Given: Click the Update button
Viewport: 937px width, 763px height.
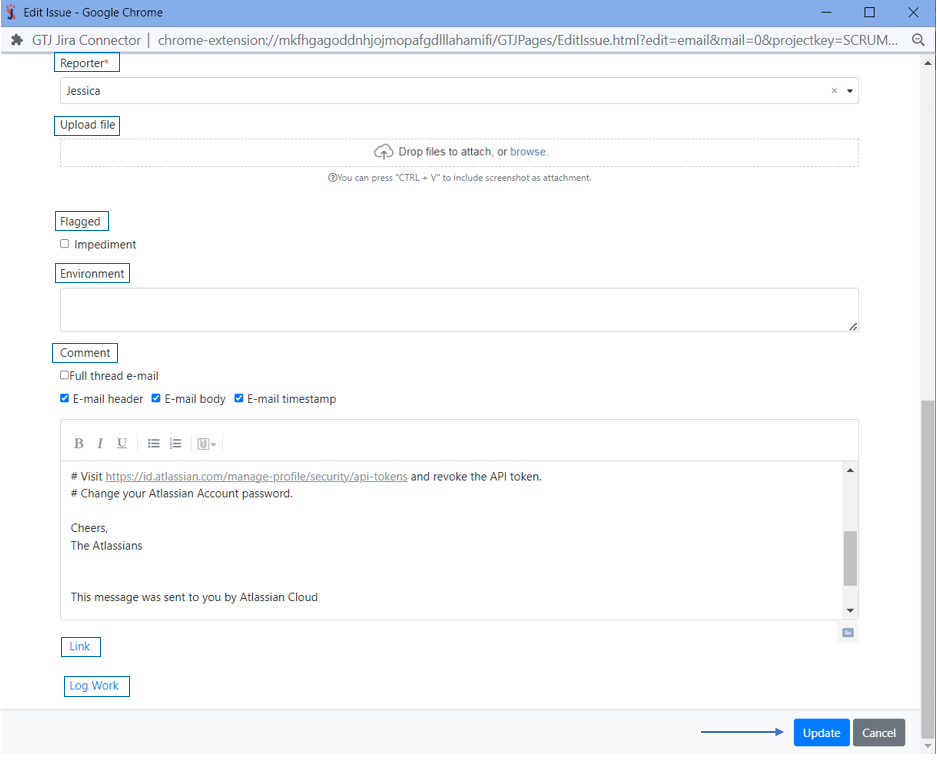Looking at the screenshot, I should 821,733.
